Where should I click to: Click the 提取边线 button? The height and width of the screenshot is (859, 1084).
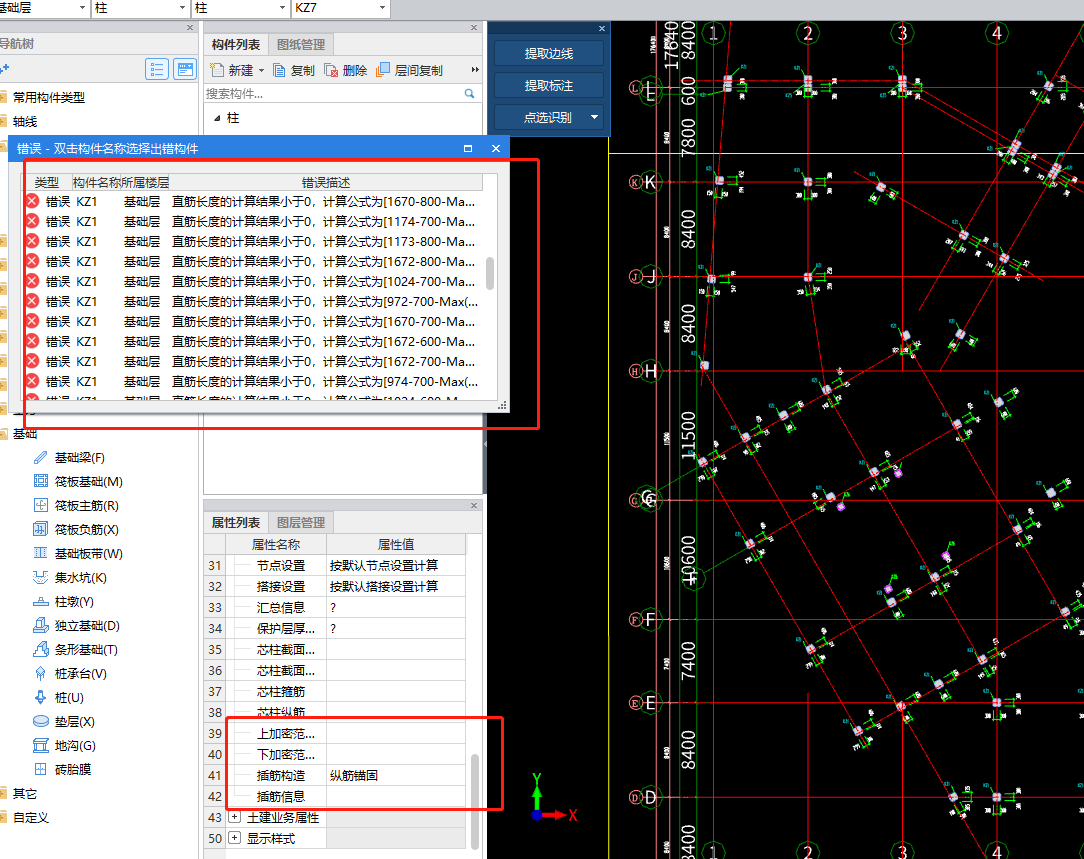click(x=549, y=54)
